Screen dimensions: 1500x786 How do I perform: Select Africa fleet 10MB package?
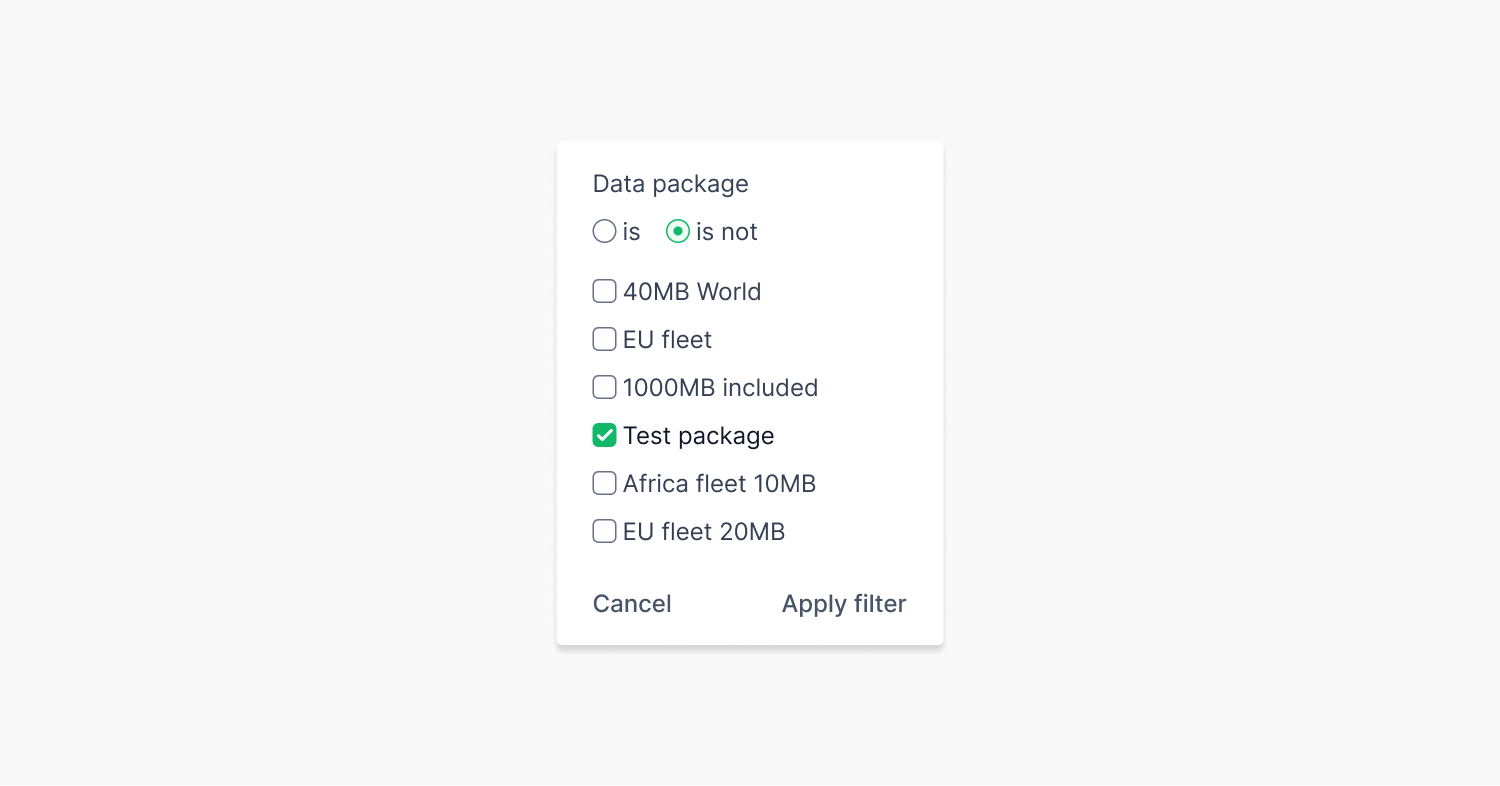tap(604, 483)
